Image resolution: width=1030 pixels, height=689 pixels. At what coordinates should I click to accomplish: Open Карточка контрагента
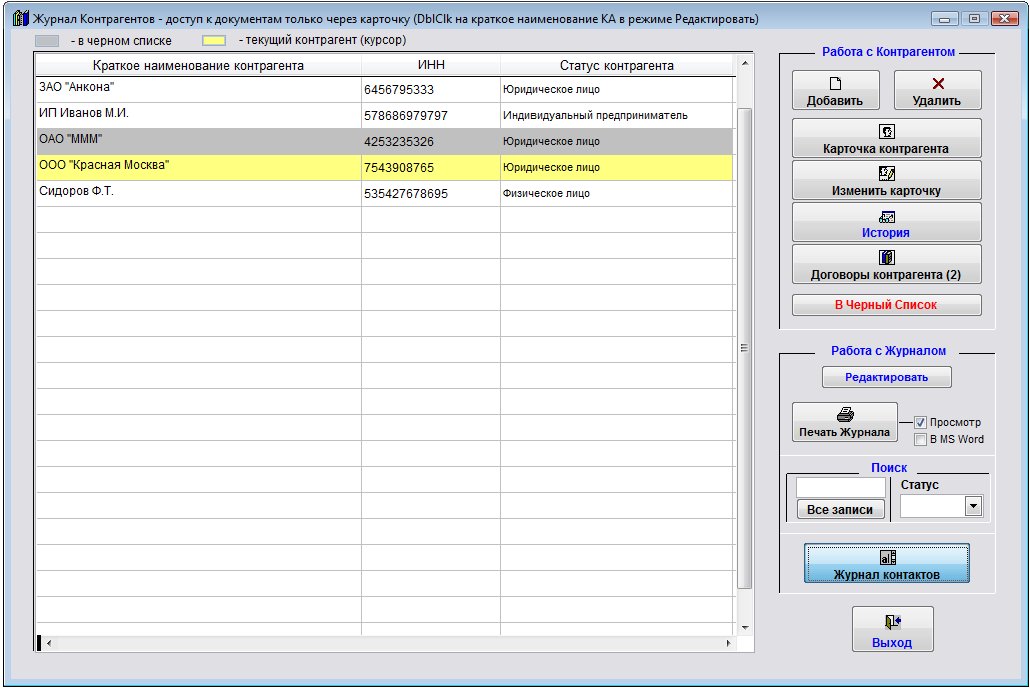pyautogui.click(x=886, y=138)
